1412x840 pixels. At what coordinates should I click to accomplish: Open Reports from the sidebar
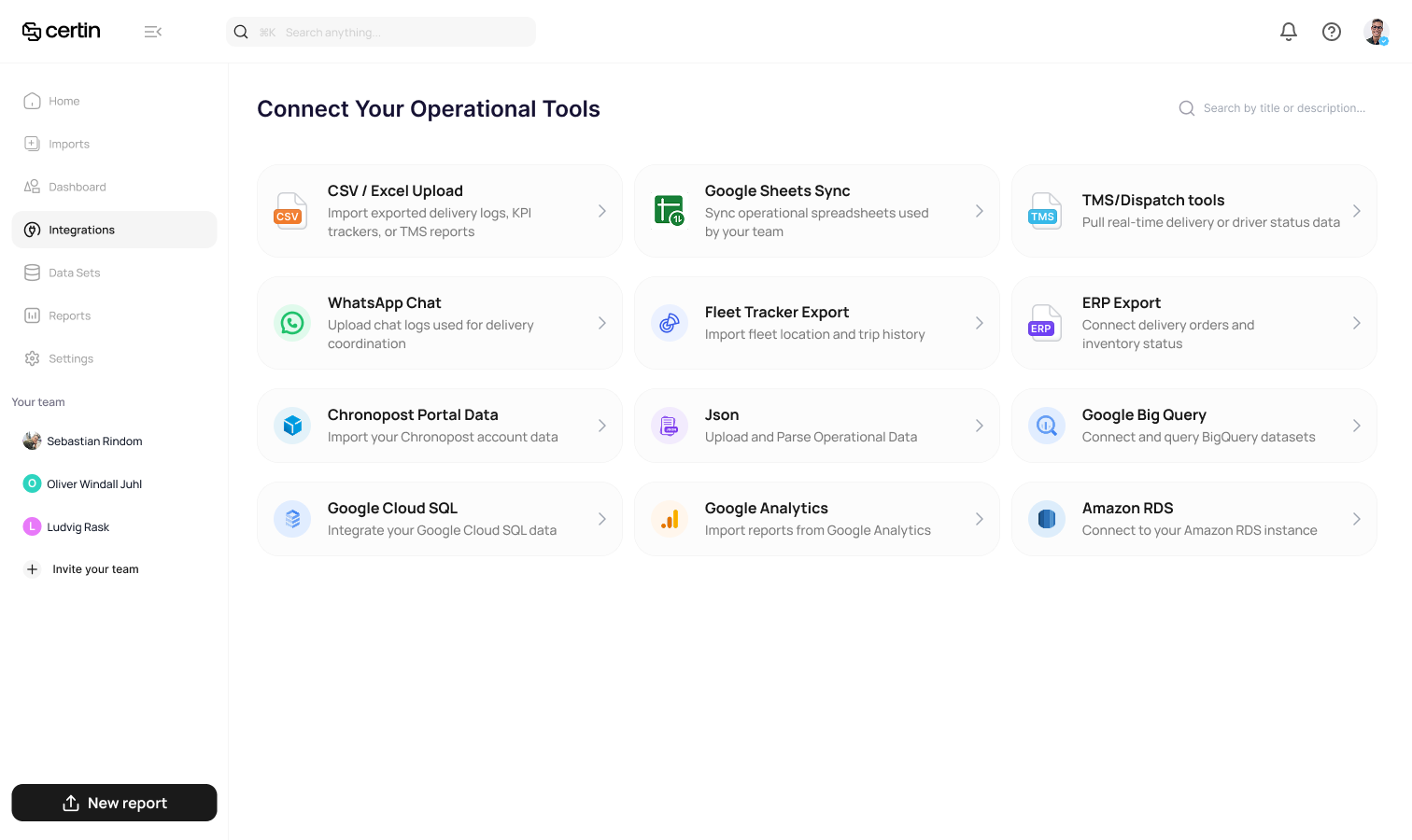click(69, 315)
